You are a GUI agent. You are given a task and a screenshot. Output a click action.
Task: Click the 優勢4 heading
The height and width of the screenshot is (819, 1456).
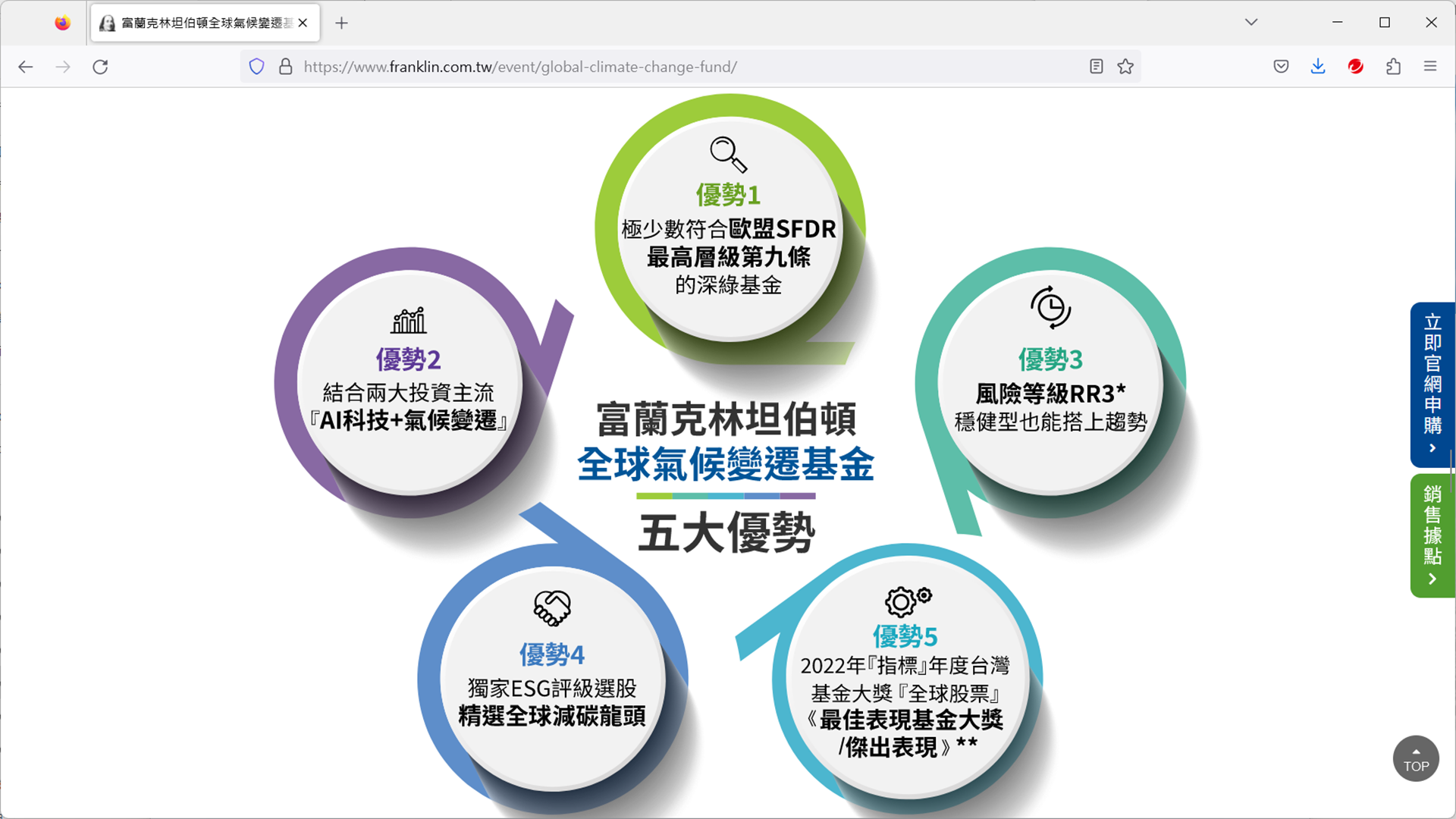[x=551, y=654]
